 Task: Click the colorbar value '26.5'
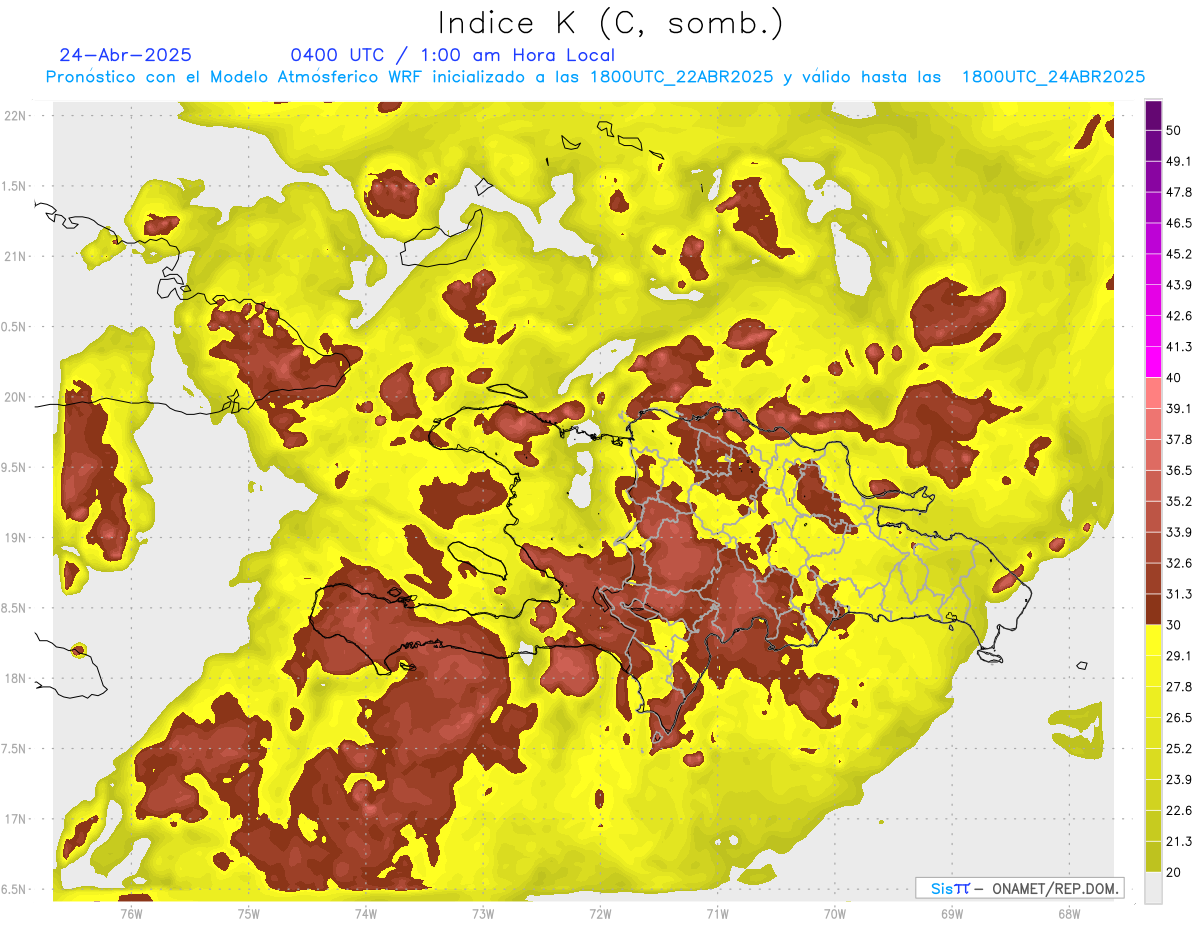pos(1178,718)
